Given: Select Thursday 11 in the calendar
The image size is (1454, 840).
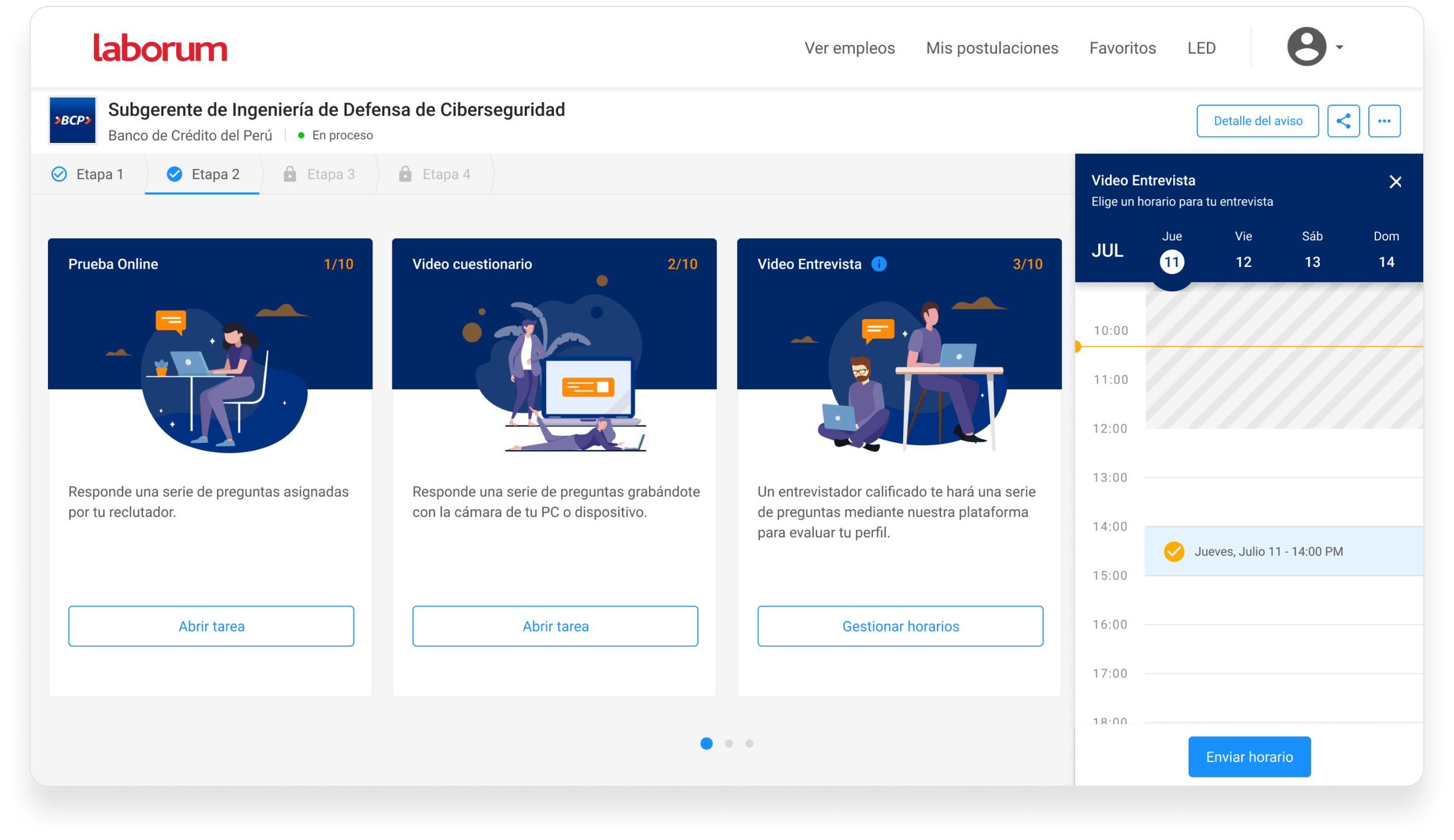Looking at the screenshot, I should click(x=1171, y=262).
